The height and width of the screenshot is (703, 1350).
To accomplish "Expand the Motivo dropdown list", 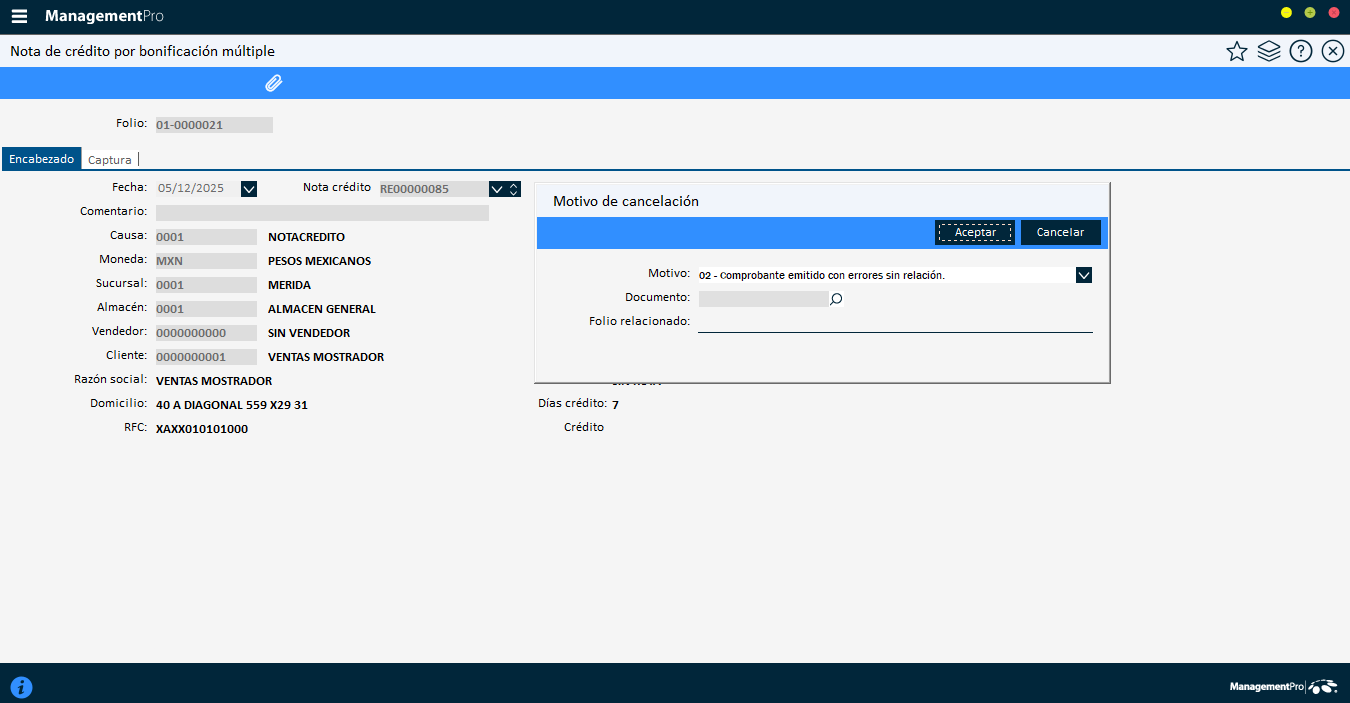I will tap(1084, 275).
